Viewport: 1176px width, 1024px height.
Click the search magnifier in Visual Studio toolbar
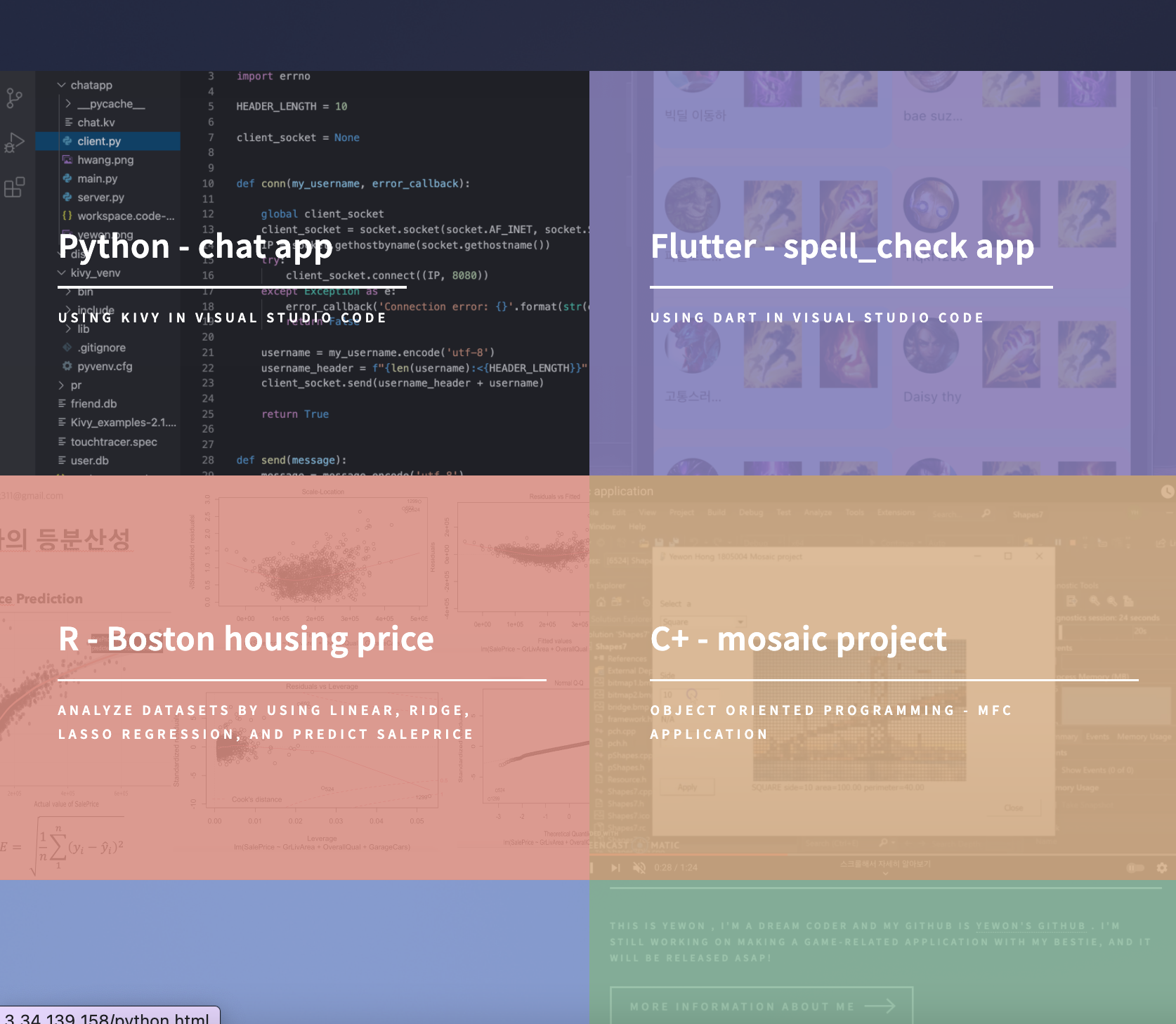[987, 513]
